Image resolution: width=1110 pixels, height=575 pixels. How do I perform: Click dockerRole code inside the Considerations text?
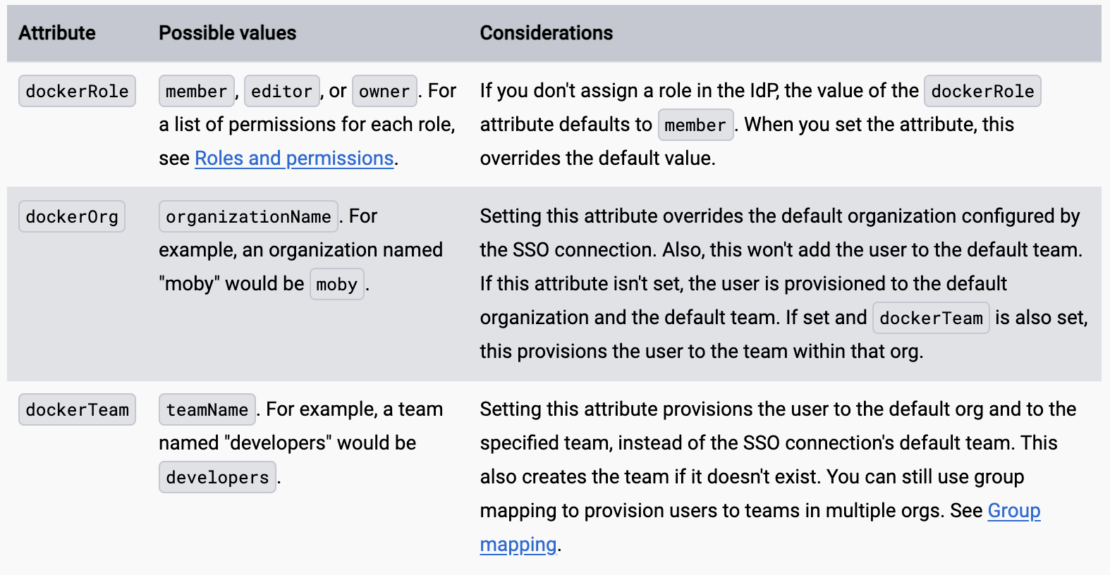click(983, 91)
